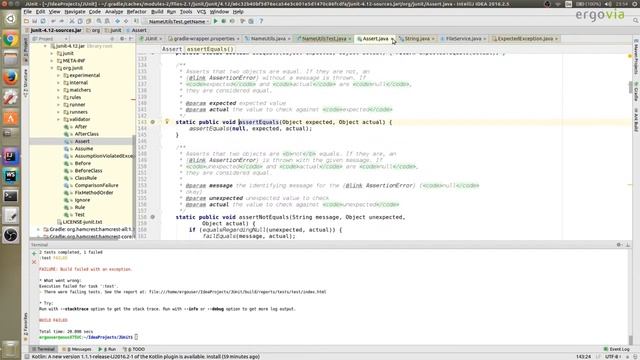Open the Event Log
This screenshot has height=360, width=640.
tap(617, 349)
